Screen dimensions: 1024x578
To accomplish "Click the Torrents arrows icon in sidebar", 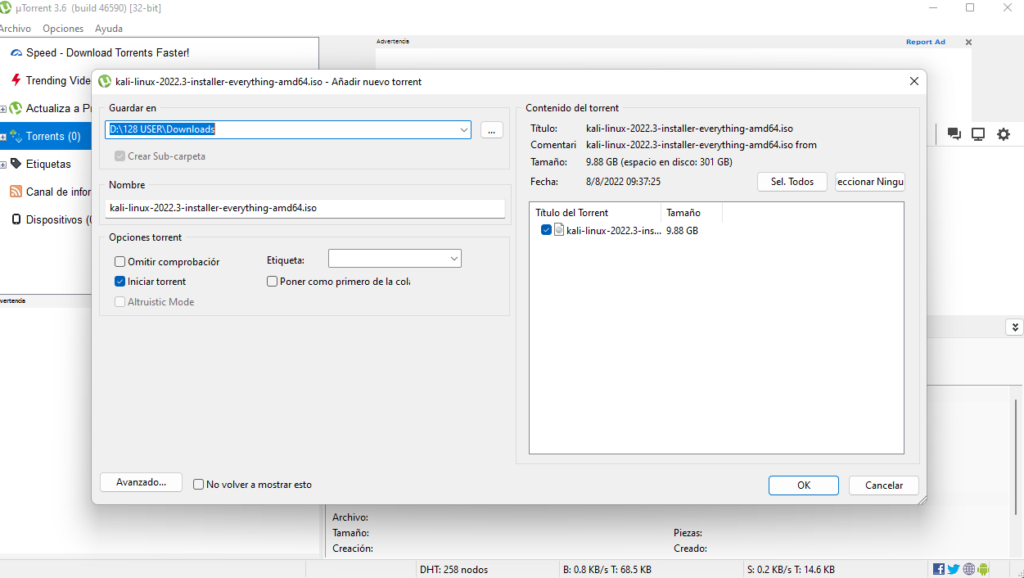I will point(16,136).
